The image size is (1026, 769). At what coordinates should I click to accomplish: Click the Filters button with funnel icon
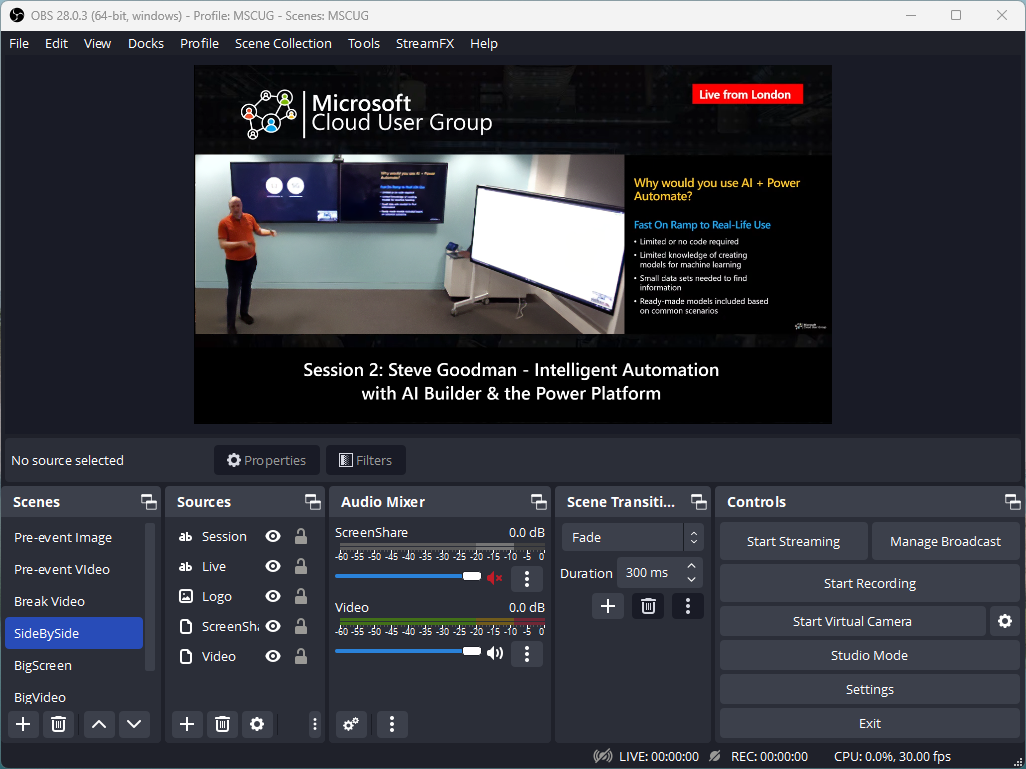coord(365,460)
